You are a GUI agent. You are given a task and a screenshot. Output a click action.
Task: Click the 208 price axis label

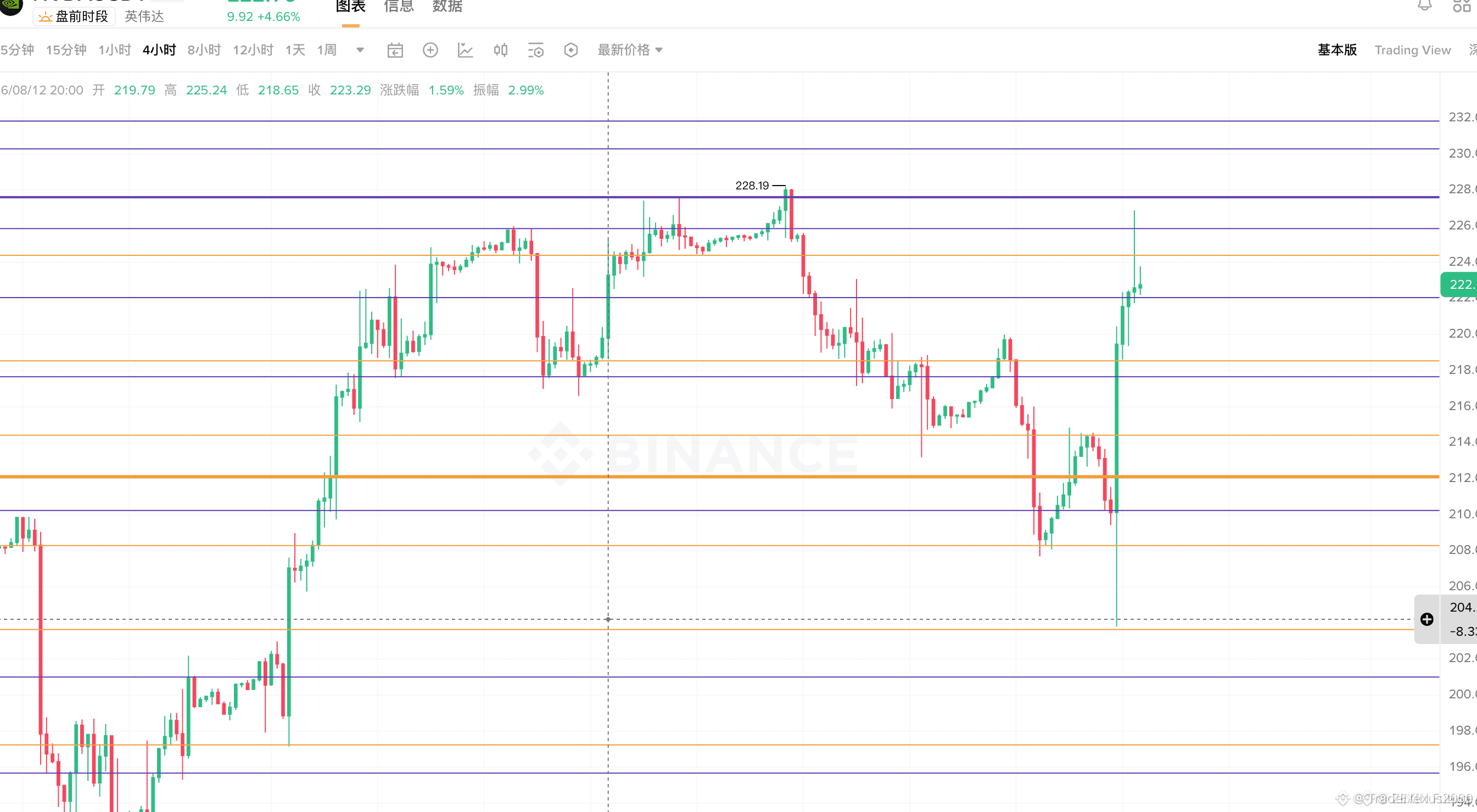tap(1463, 550)
